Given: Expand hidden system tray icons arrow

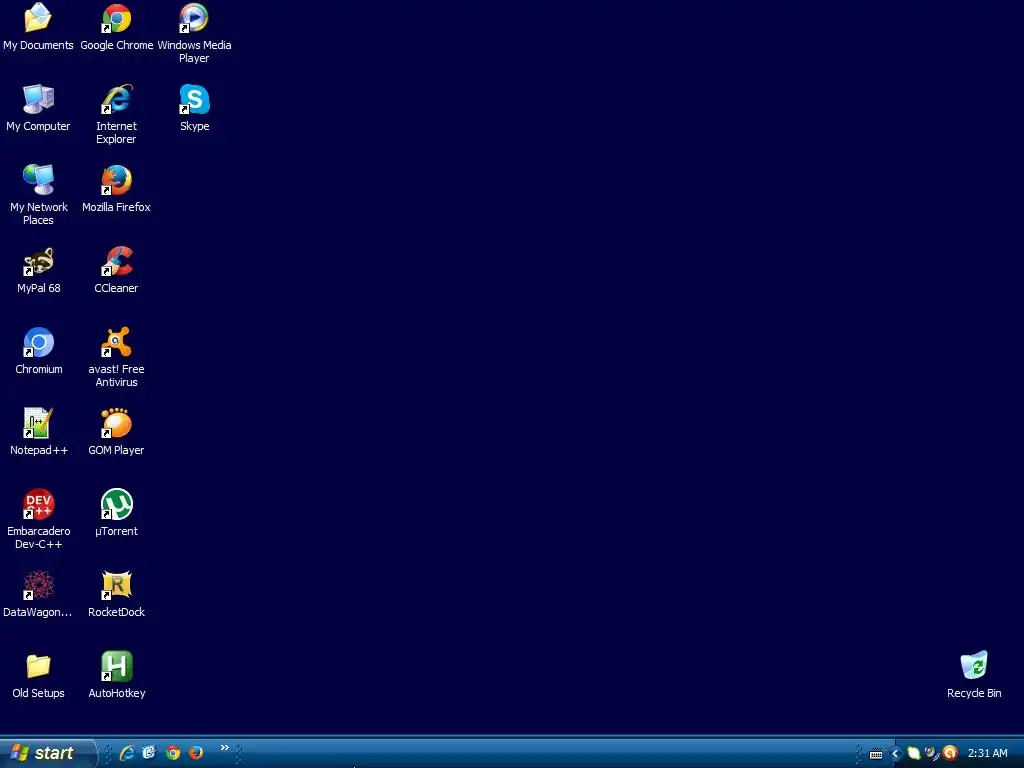Looking at the screenshot, I should (896, 754).
